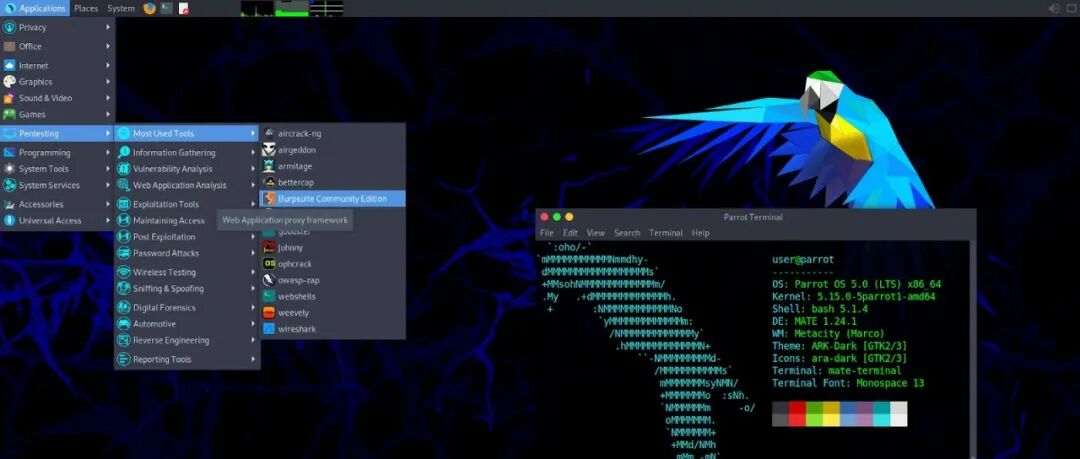Open the Applications menu in panel
This screenshot has width=1080, height=459.
point(35,8)
